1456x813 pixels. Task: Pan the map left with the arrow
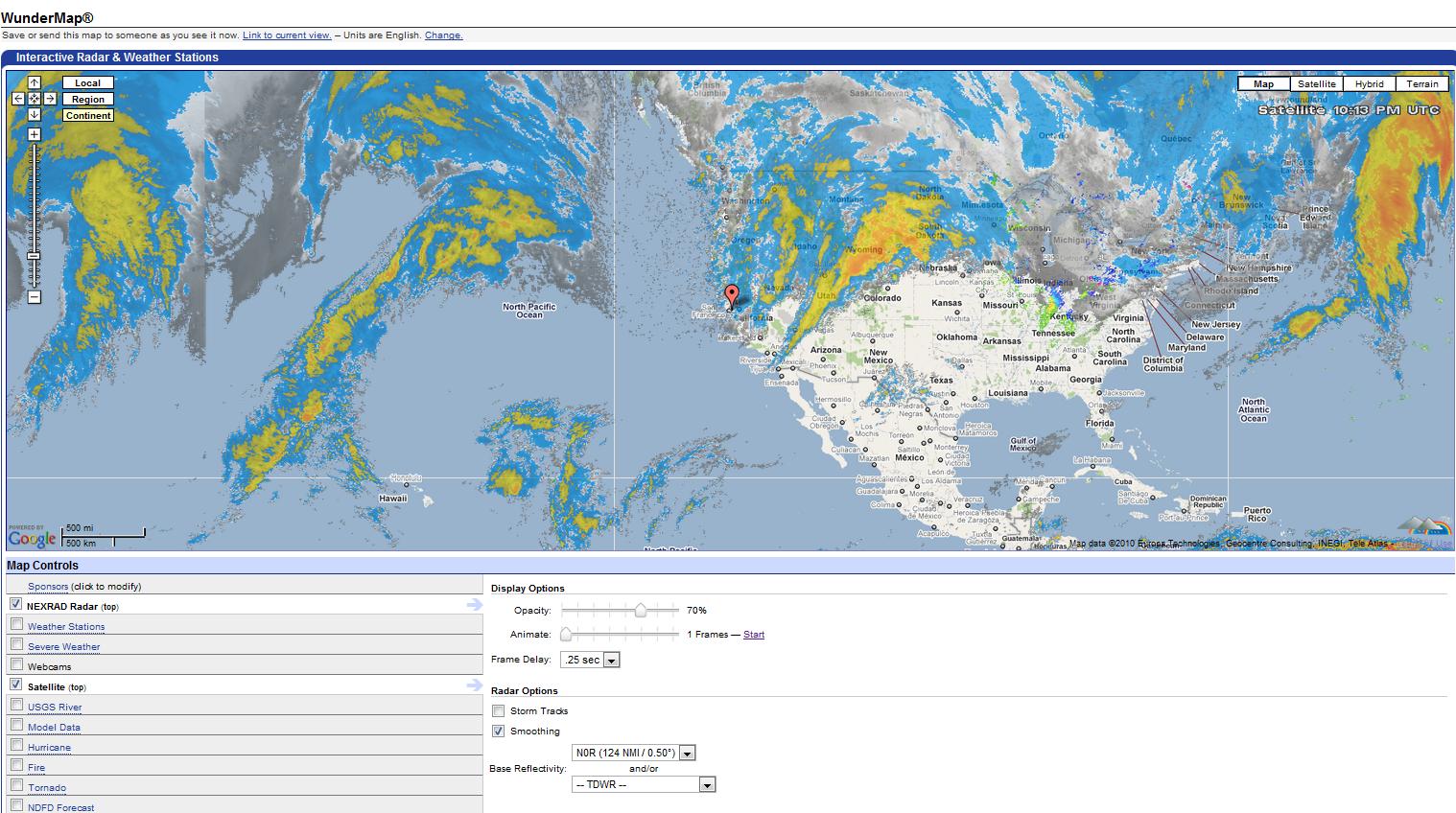coord(18,99)
